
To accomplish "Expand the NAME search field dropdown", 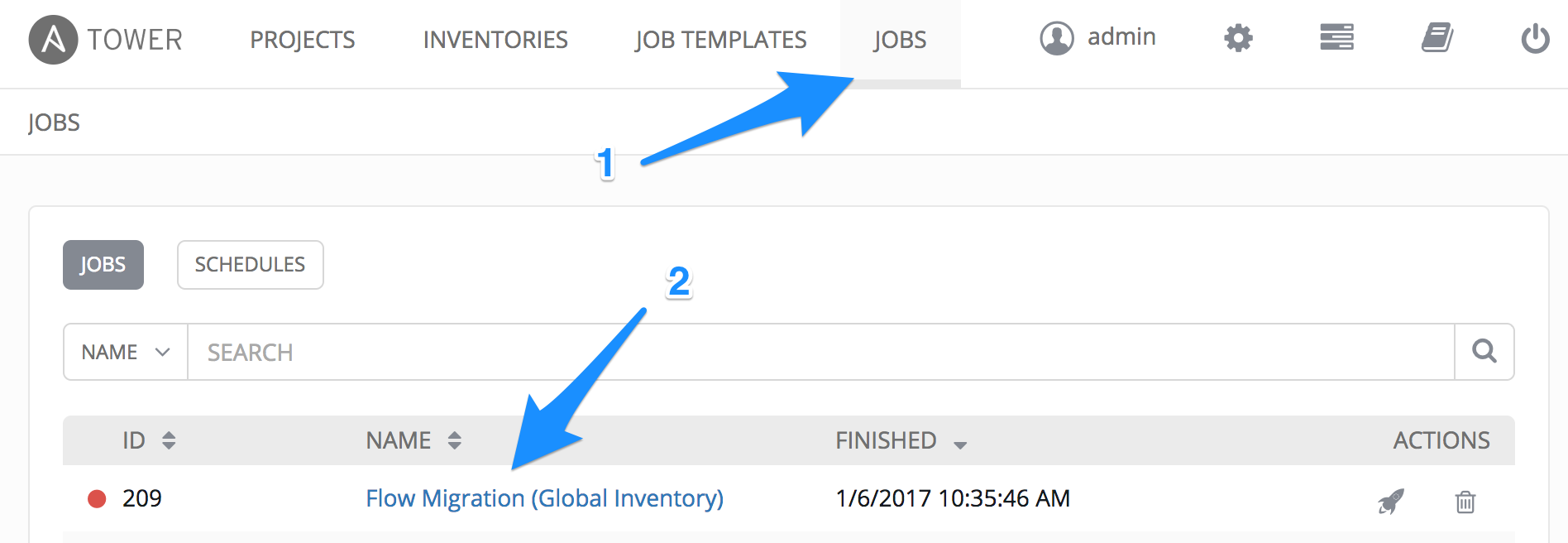I will pos(126,352).
